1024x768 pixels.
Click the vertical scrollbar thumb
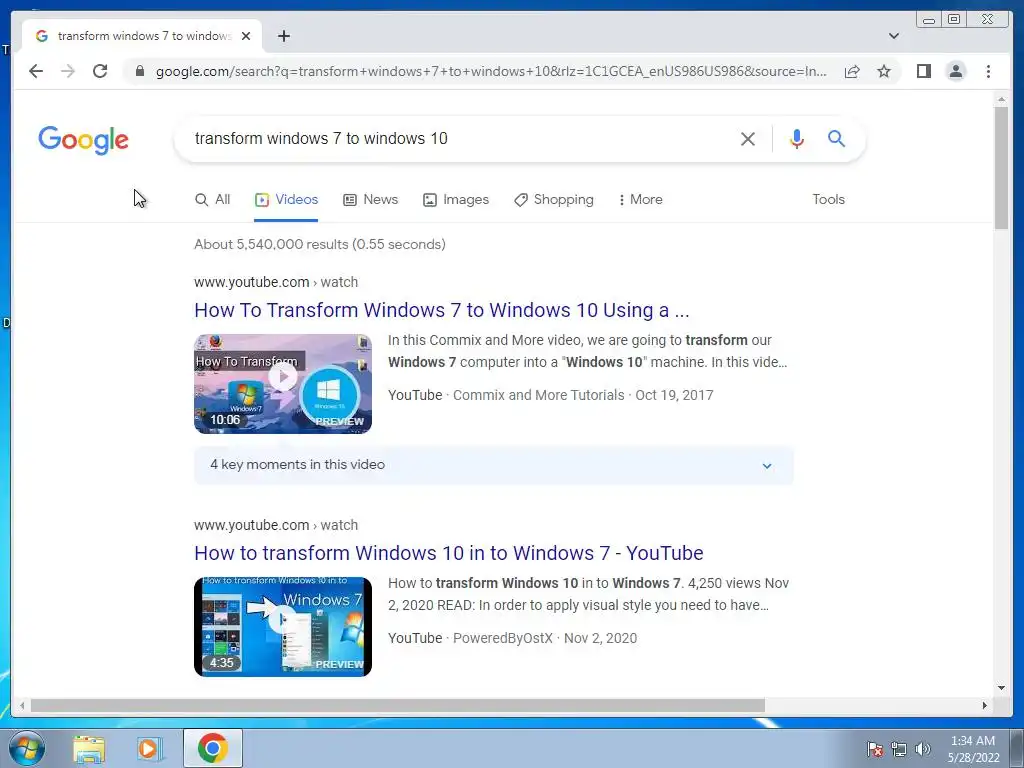[x=1001, y=168]
